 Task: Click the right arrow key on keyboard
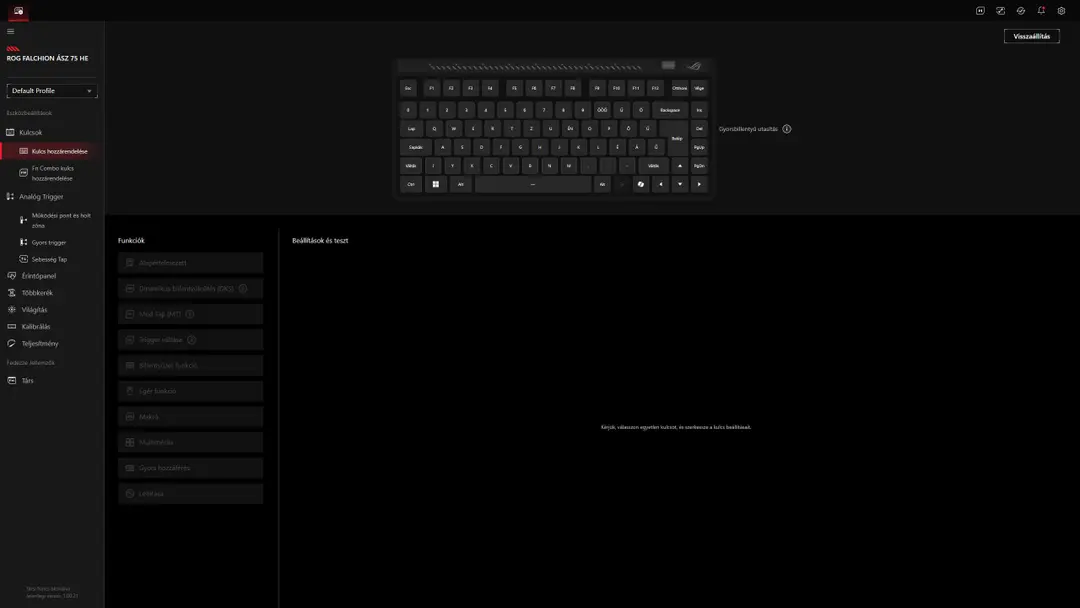point(699,185)
